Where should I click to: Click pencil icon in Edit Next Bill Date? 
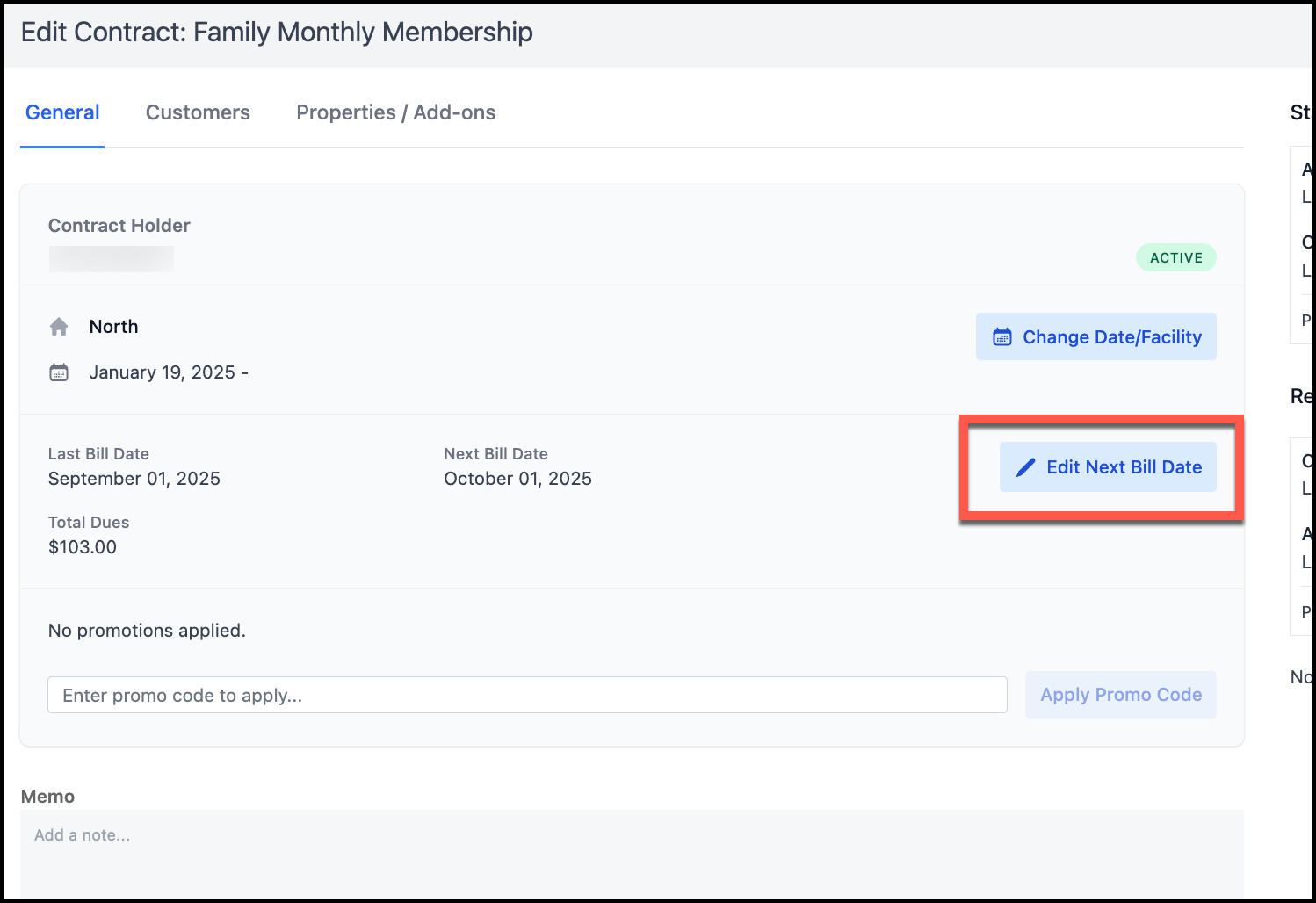(1025, 467)
